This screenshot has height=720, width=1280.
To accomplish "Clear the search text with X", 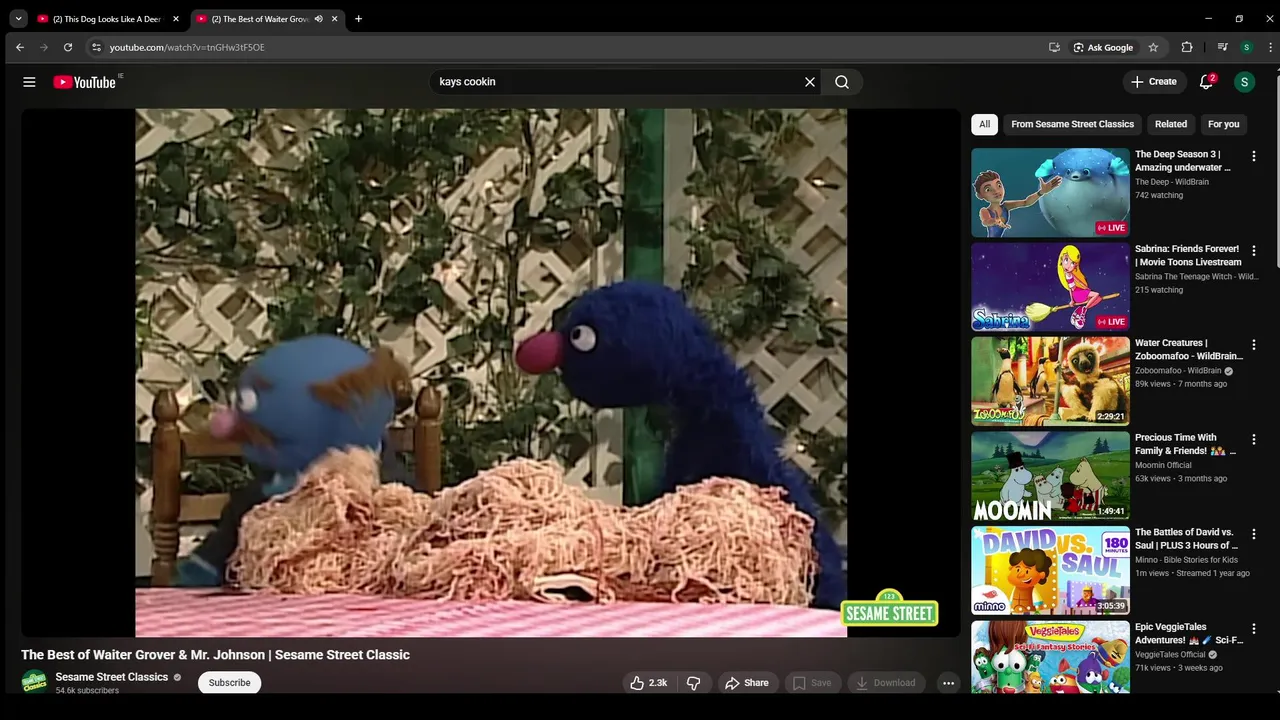I will (x=810, y=82).
